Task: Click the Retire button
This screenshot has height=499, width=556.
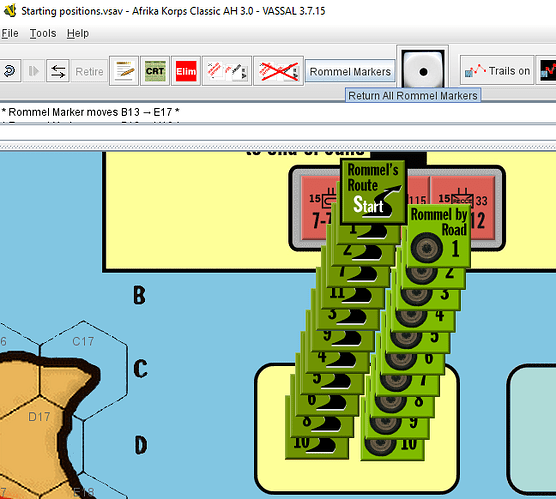Action: click(x=89, y=71)
